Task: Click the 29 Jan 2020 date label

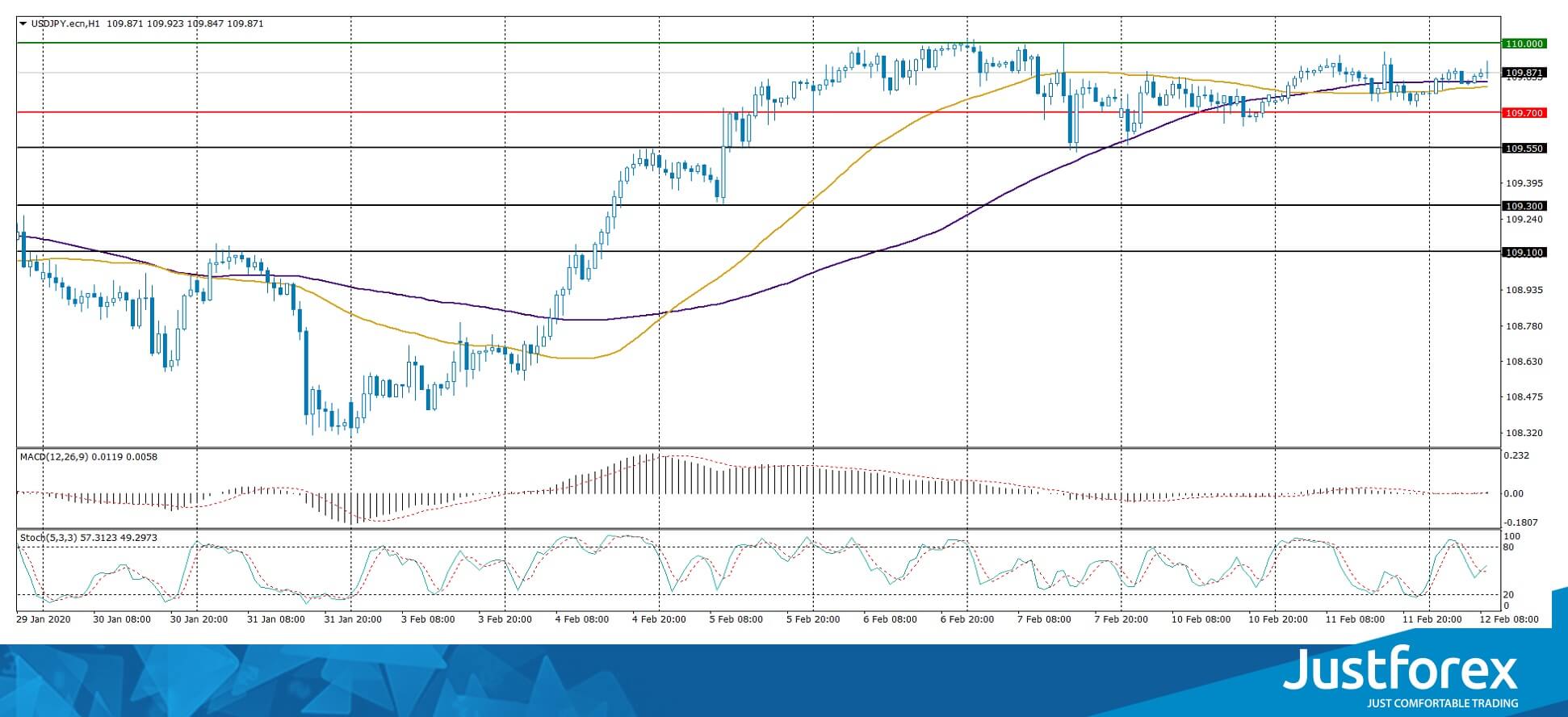Action: point(44,619)
